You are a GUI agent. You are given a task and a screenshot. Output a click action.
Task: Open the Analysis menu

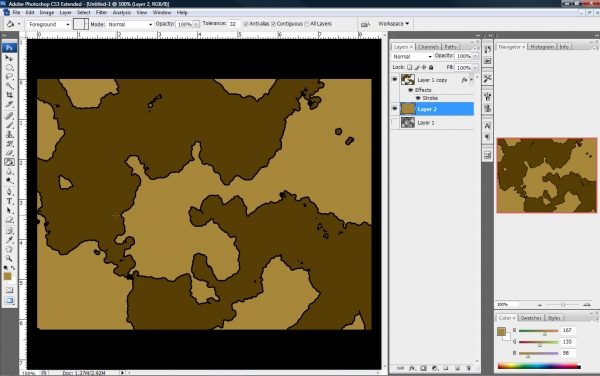click(122, 13)
